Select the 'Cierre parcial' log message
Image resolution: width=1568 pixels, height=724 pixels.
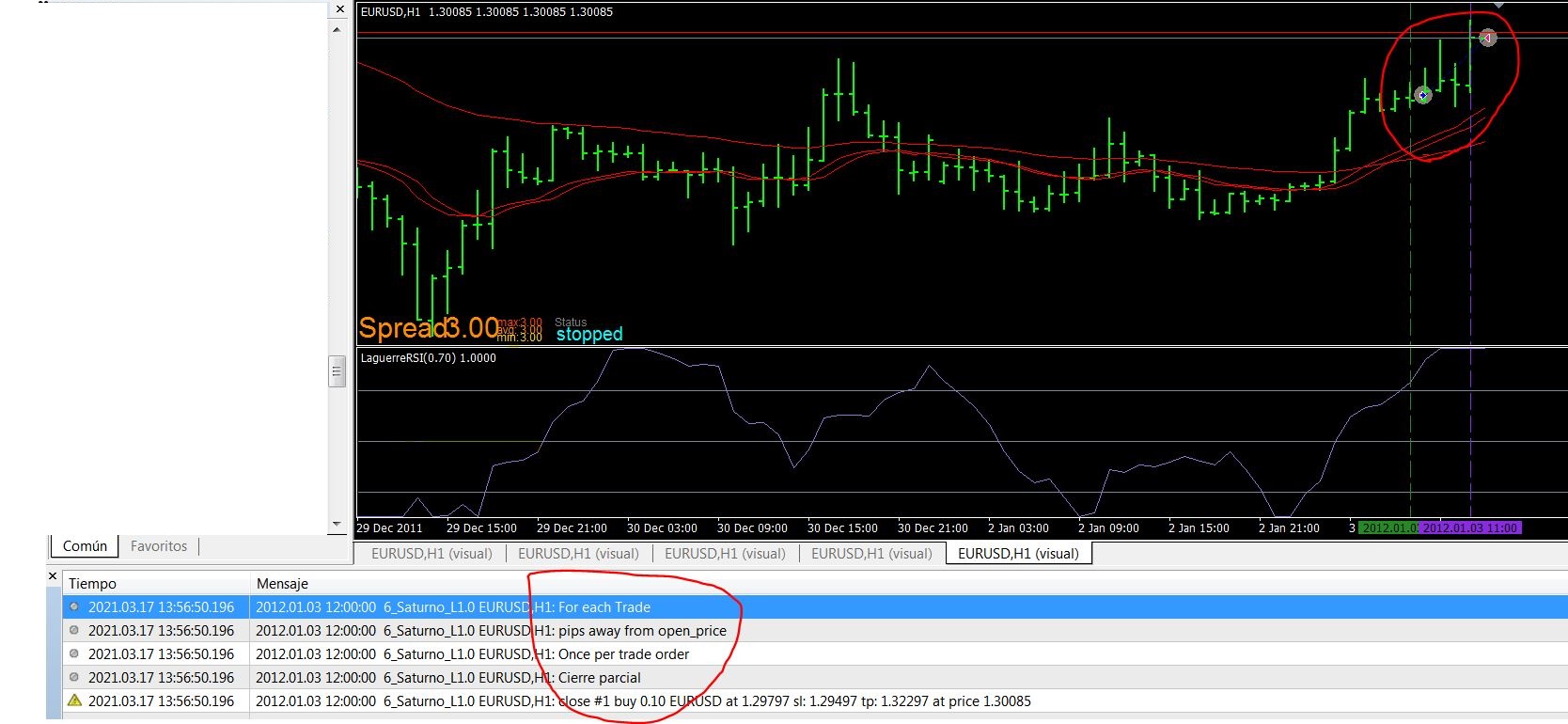(x=448, y=678)
